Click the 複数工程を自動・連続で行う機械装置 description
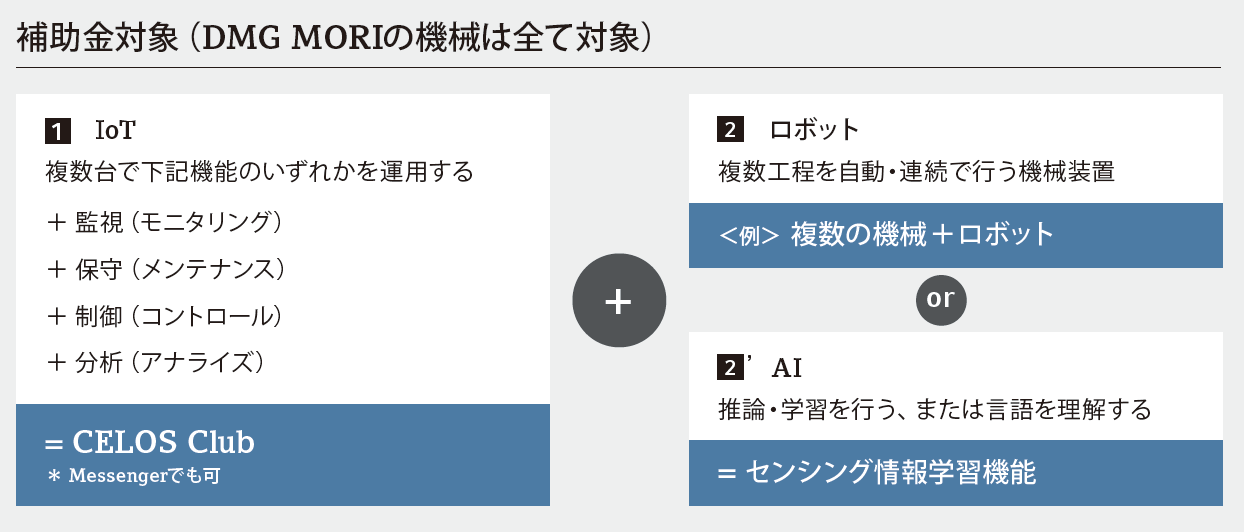The width and height of the screenshot is (1244, 532). 916,172
